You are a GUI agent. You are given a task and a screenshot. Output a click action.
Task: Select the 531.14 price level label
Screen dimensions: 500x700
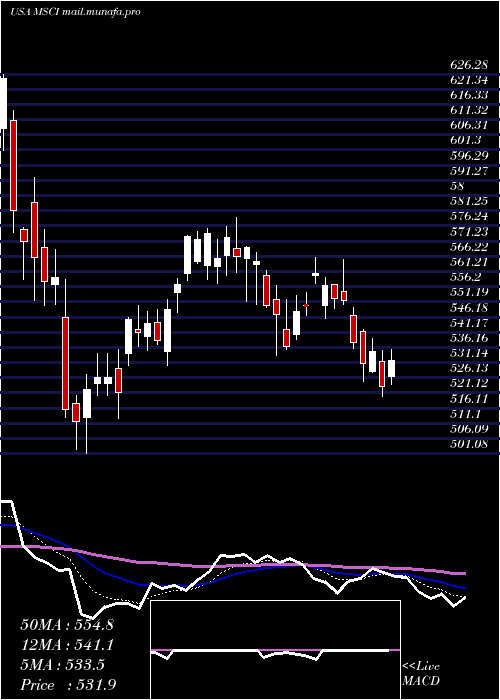click(469, 353)
